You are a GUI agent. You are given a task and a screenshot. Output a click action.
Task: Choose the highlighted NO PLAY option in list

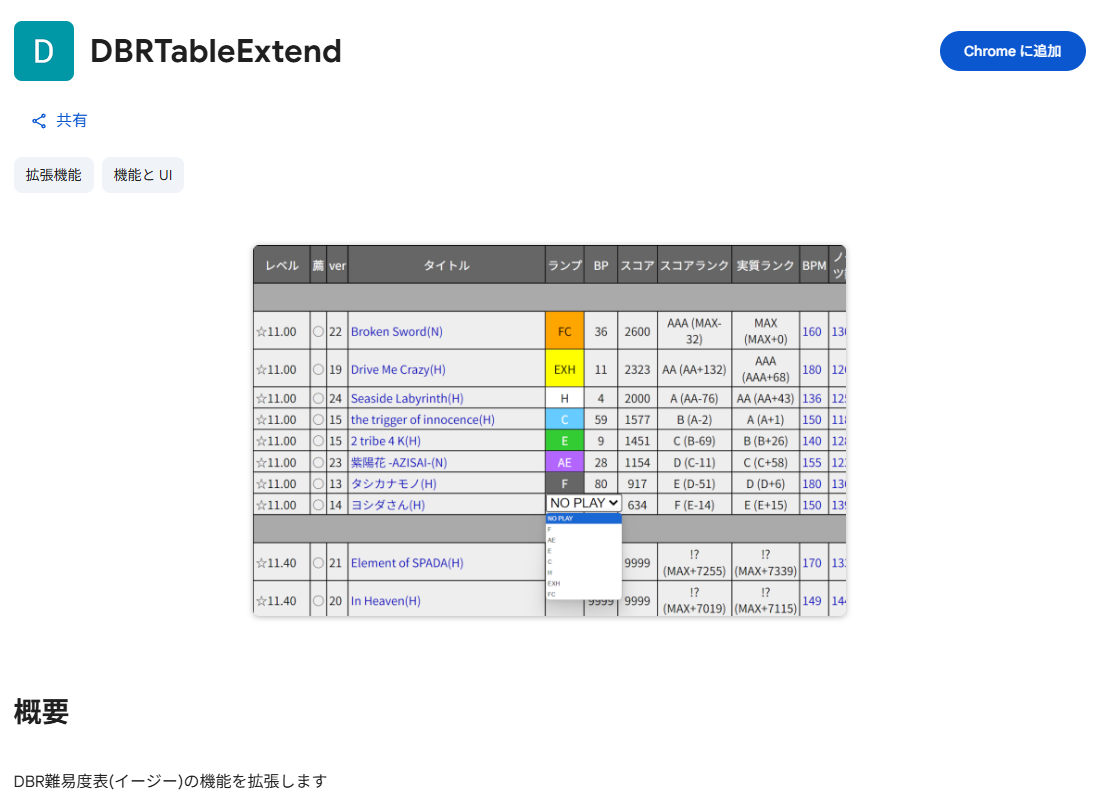point(583,519)
